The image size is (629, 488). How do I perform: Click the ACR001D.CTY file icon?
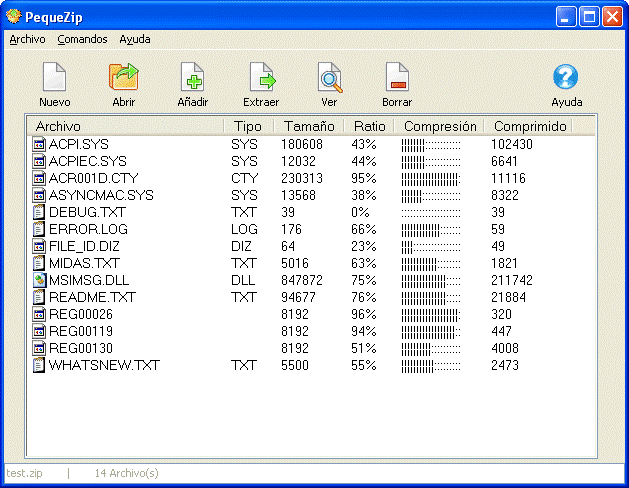coord(39,178)
